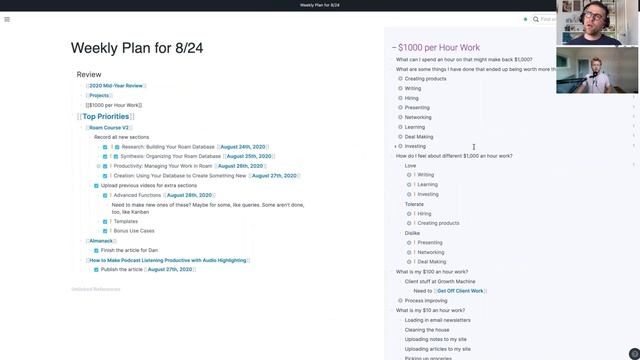The height and width of the screenshot is (360, 640).
Task: Click the green sync status dot
Action: coord(525,19)
